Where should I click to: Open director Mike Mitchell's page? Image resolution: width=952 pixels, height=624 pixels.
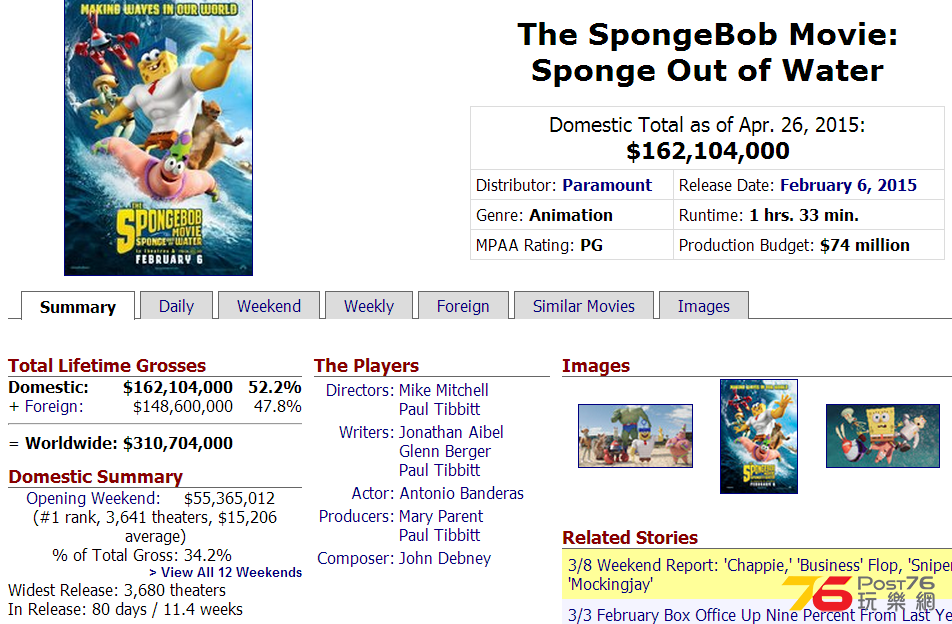point(444,390)
